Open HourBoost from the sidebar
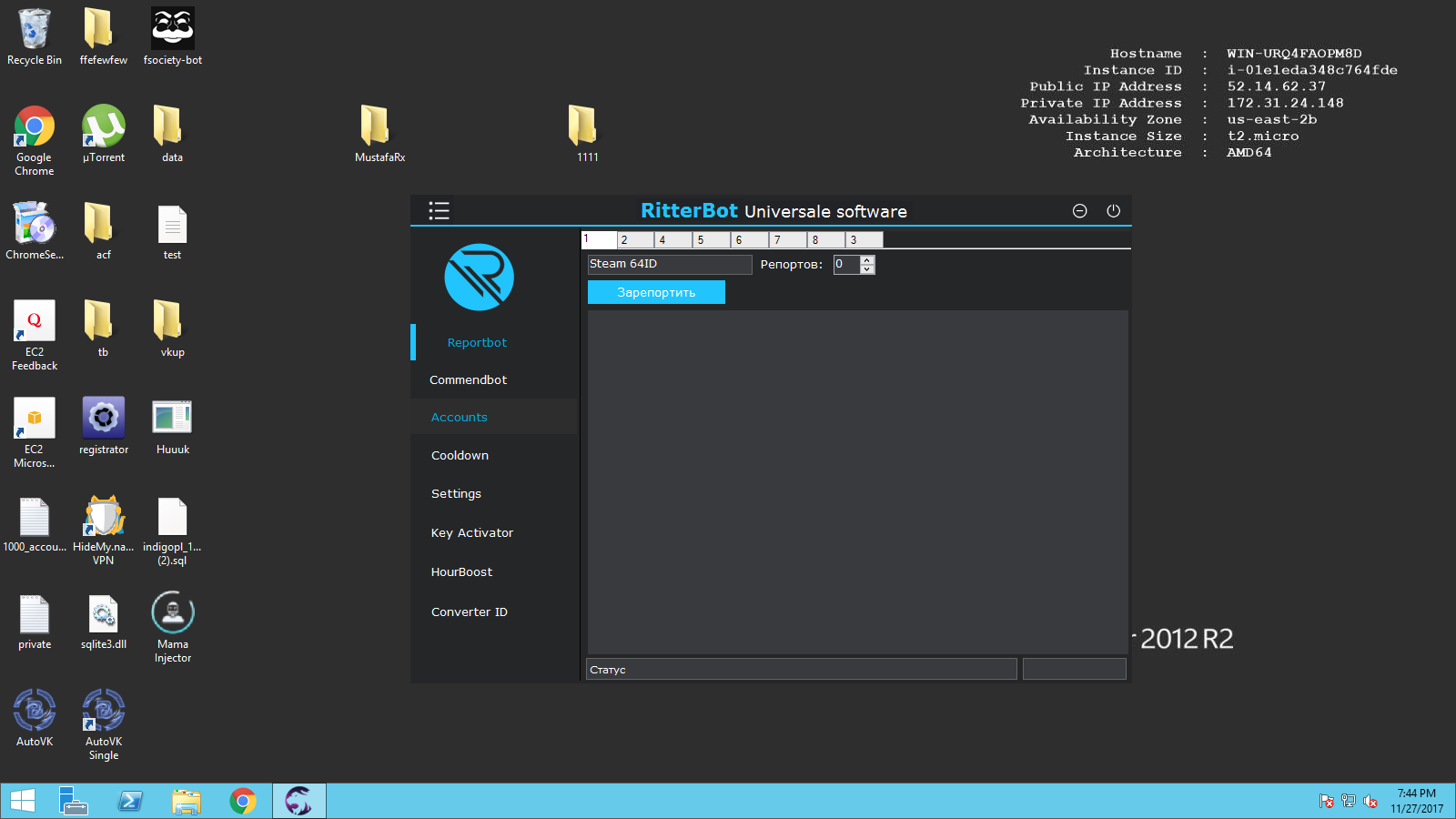 click(x=461, y=572)
